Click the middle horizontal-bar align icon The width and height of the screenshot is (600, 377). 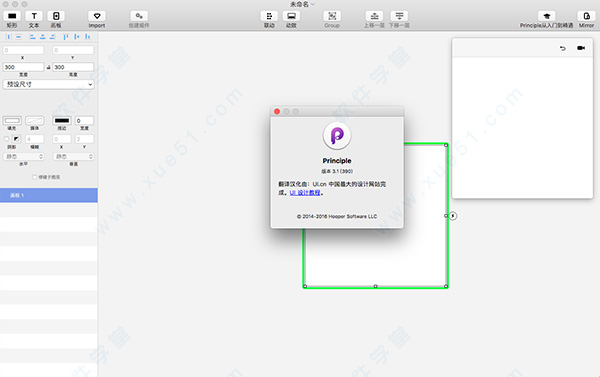coord(43,37)
